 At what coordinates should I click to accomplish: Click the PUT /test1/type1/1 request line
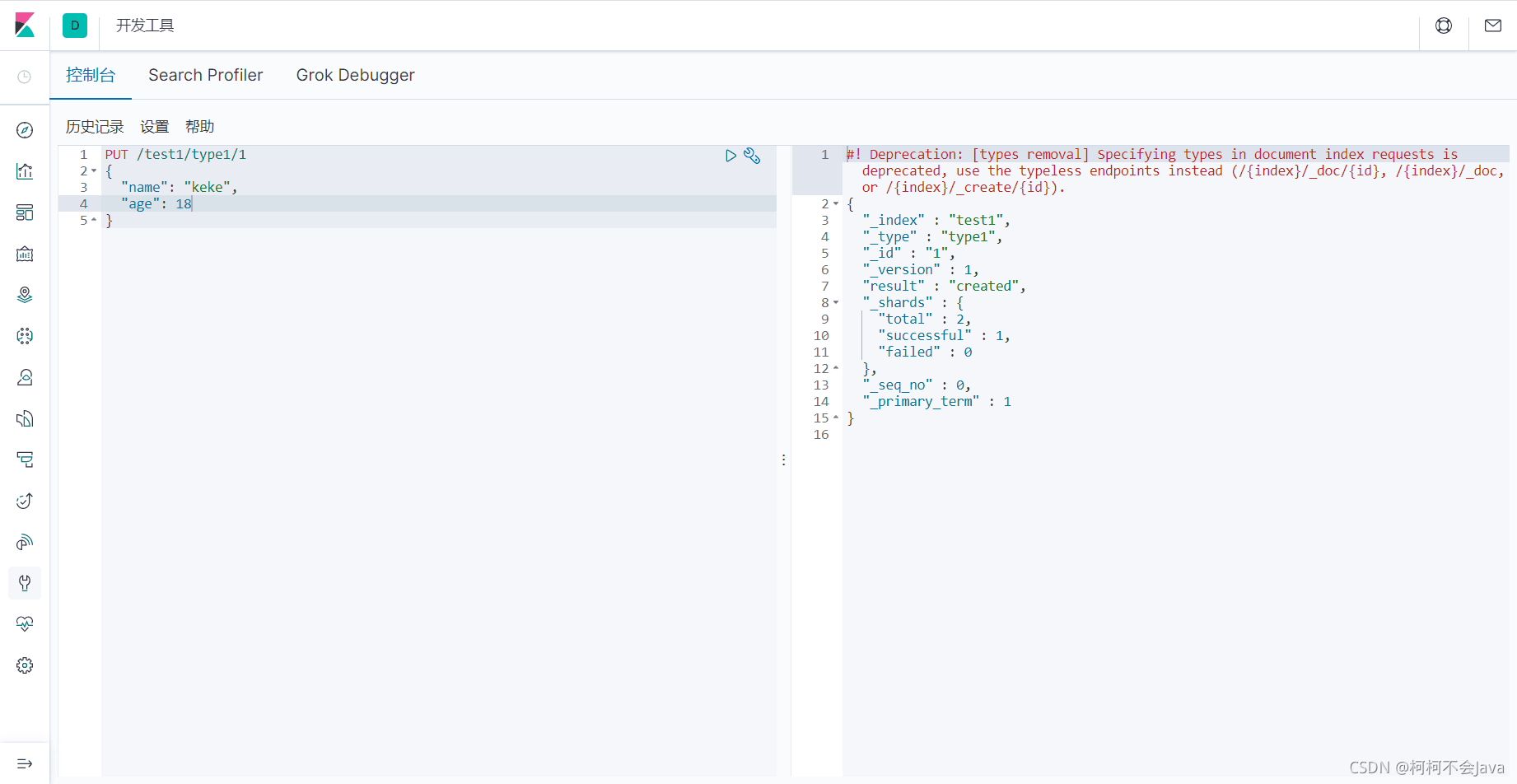click(175, 154)
